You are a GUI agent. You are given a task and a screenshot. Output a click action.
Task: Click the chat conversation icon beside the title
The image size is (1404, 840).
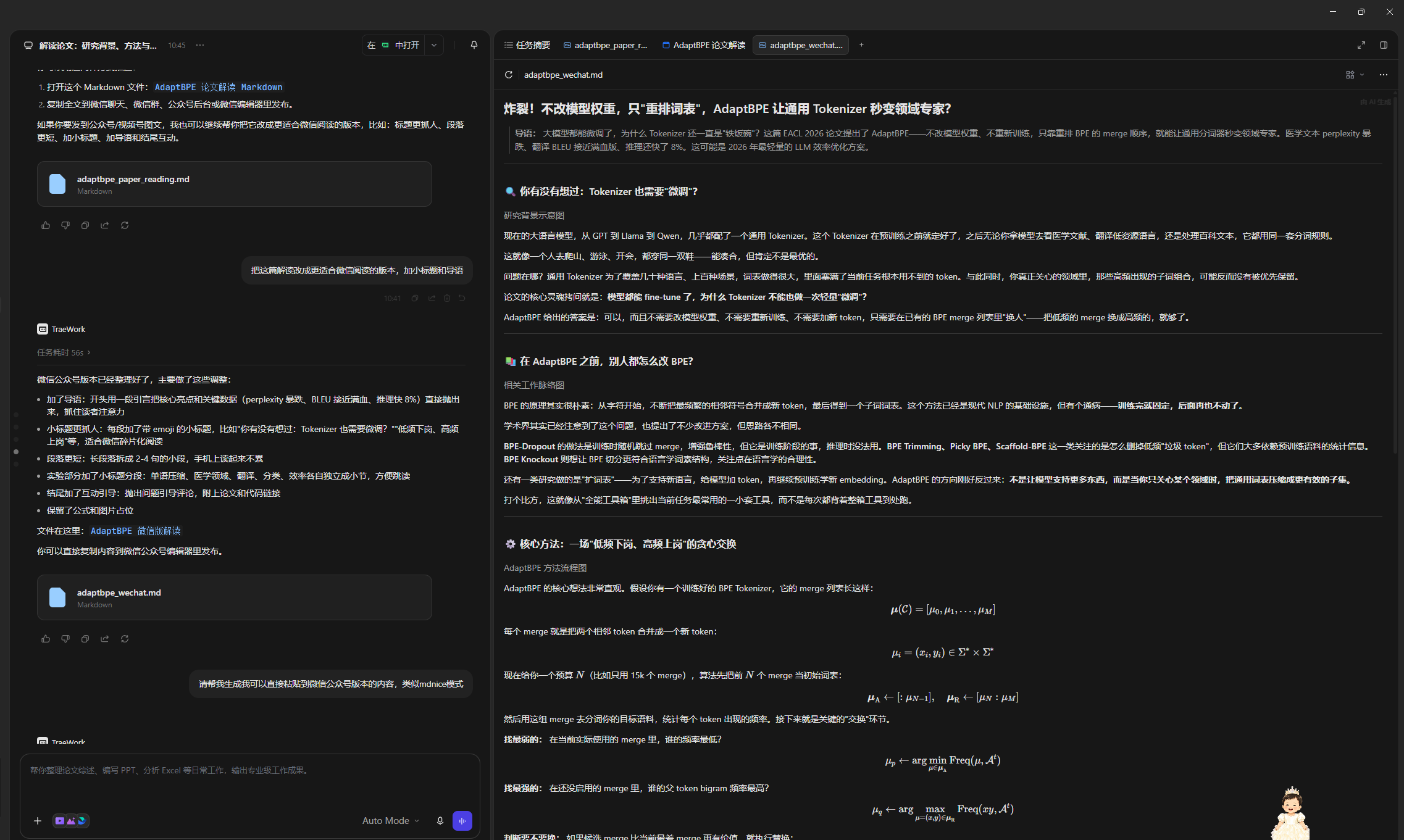28,45
